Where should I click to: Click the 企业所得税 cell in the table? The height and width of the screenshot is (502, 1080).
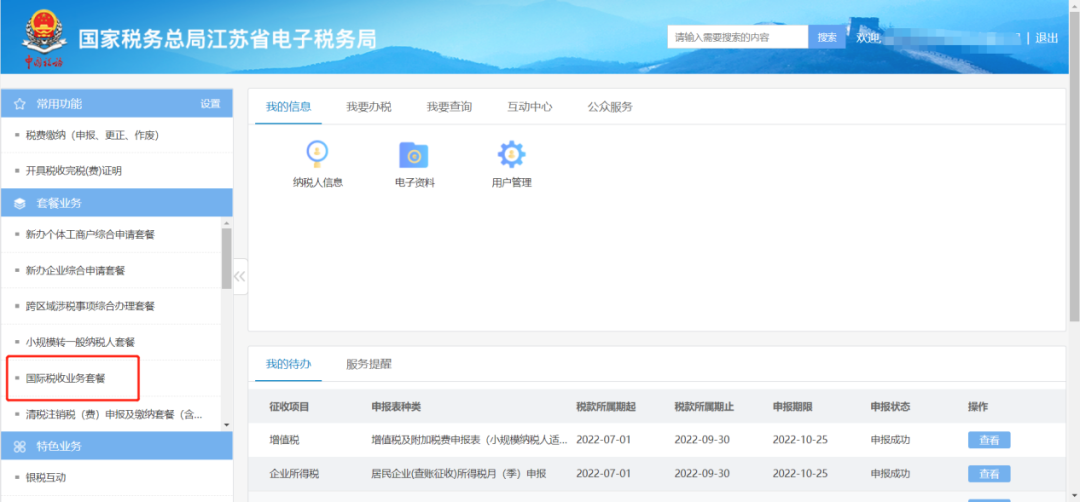294,474
